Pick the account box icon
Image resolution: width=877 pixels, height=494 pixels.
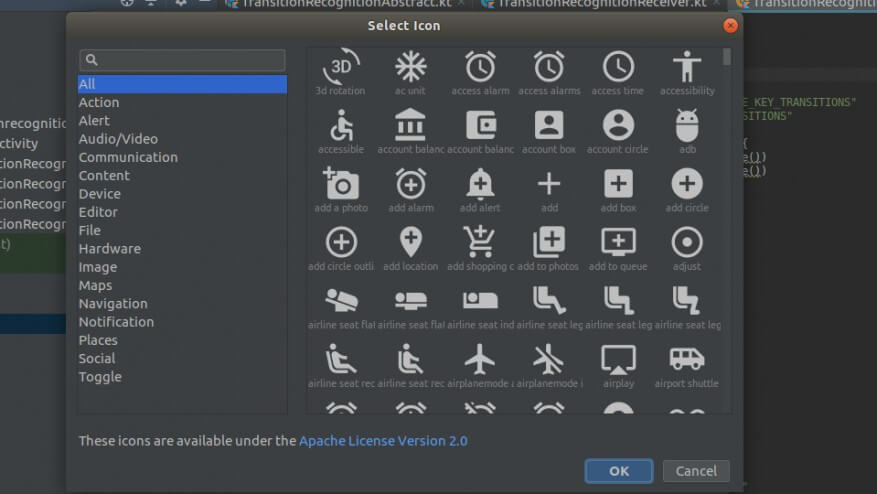click(549, 125)
